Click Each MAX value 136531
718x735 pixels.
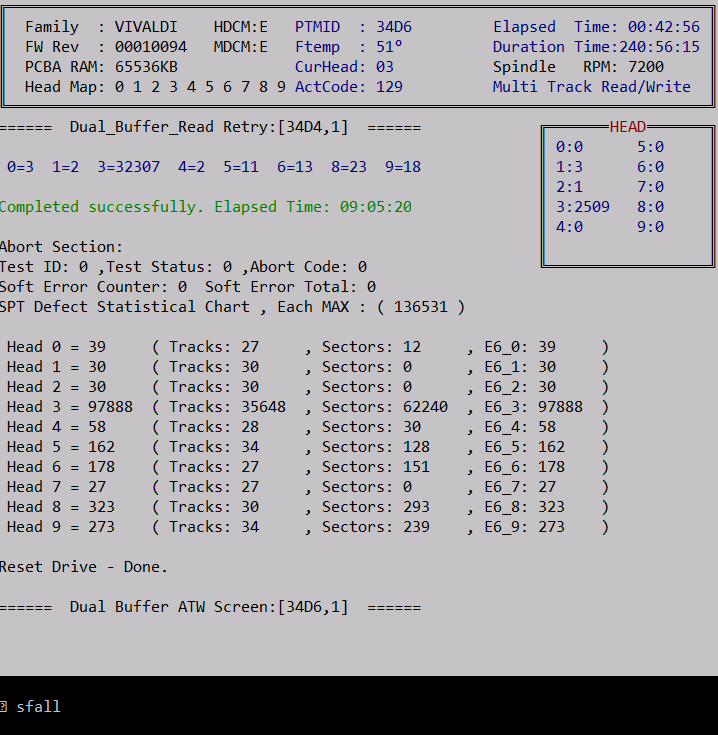[420, 307]
